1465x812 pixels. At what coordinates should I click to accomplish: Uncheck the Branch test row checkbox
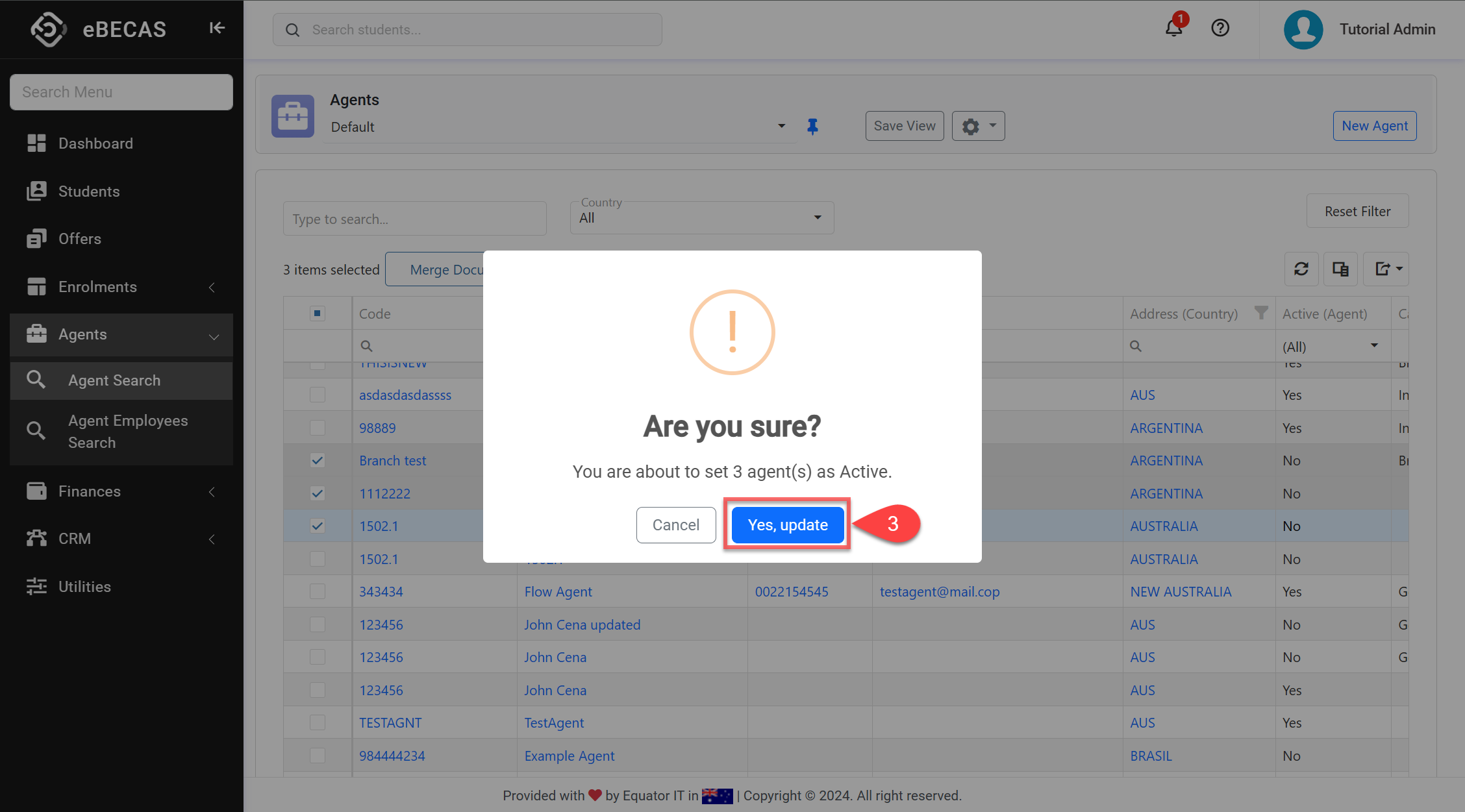[317, 460]
